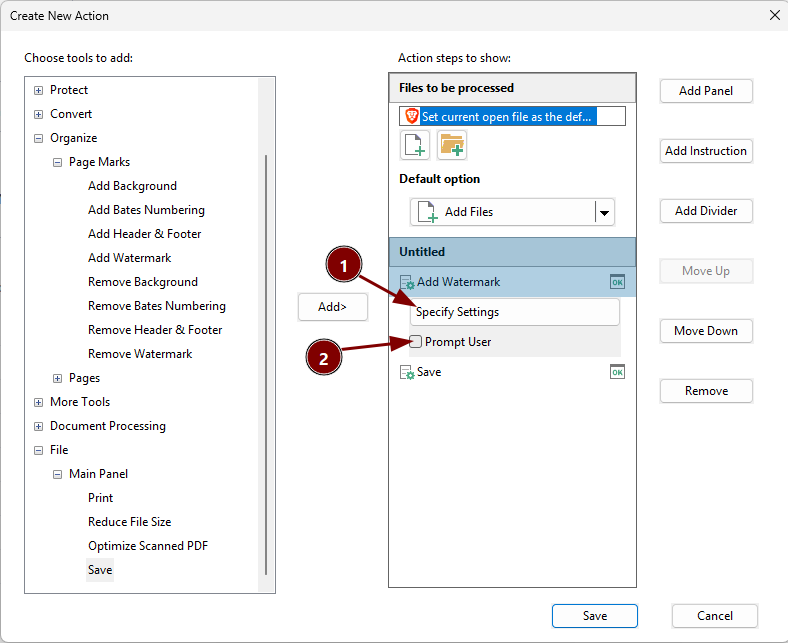Select Remove Background tool
Viewport: 788px width, 643px height.
pos(143,282)
